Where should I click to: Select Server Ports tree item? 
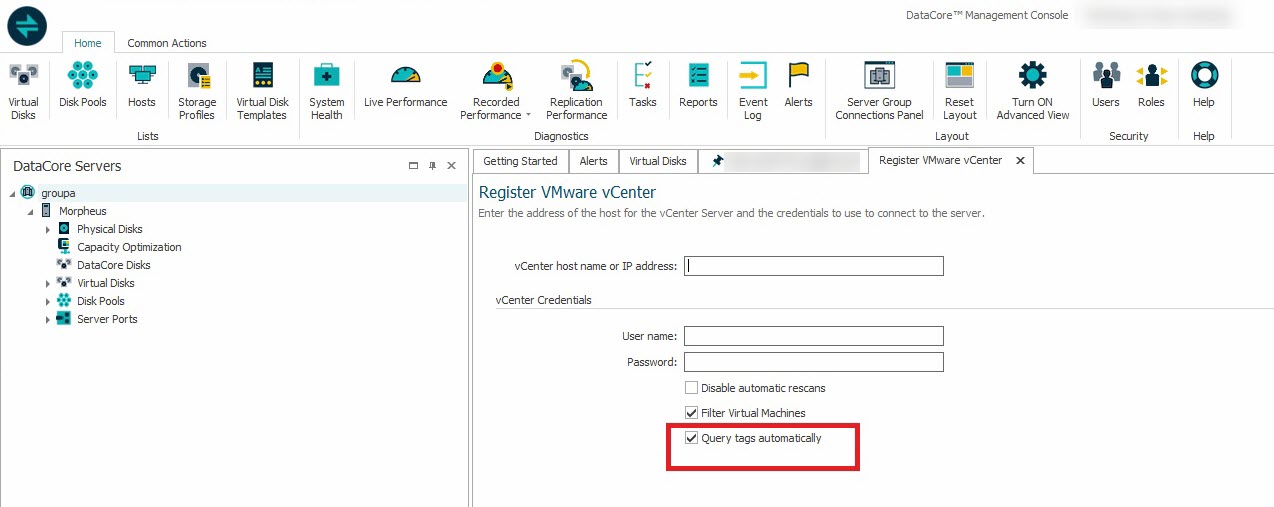(x=107, y=319)
